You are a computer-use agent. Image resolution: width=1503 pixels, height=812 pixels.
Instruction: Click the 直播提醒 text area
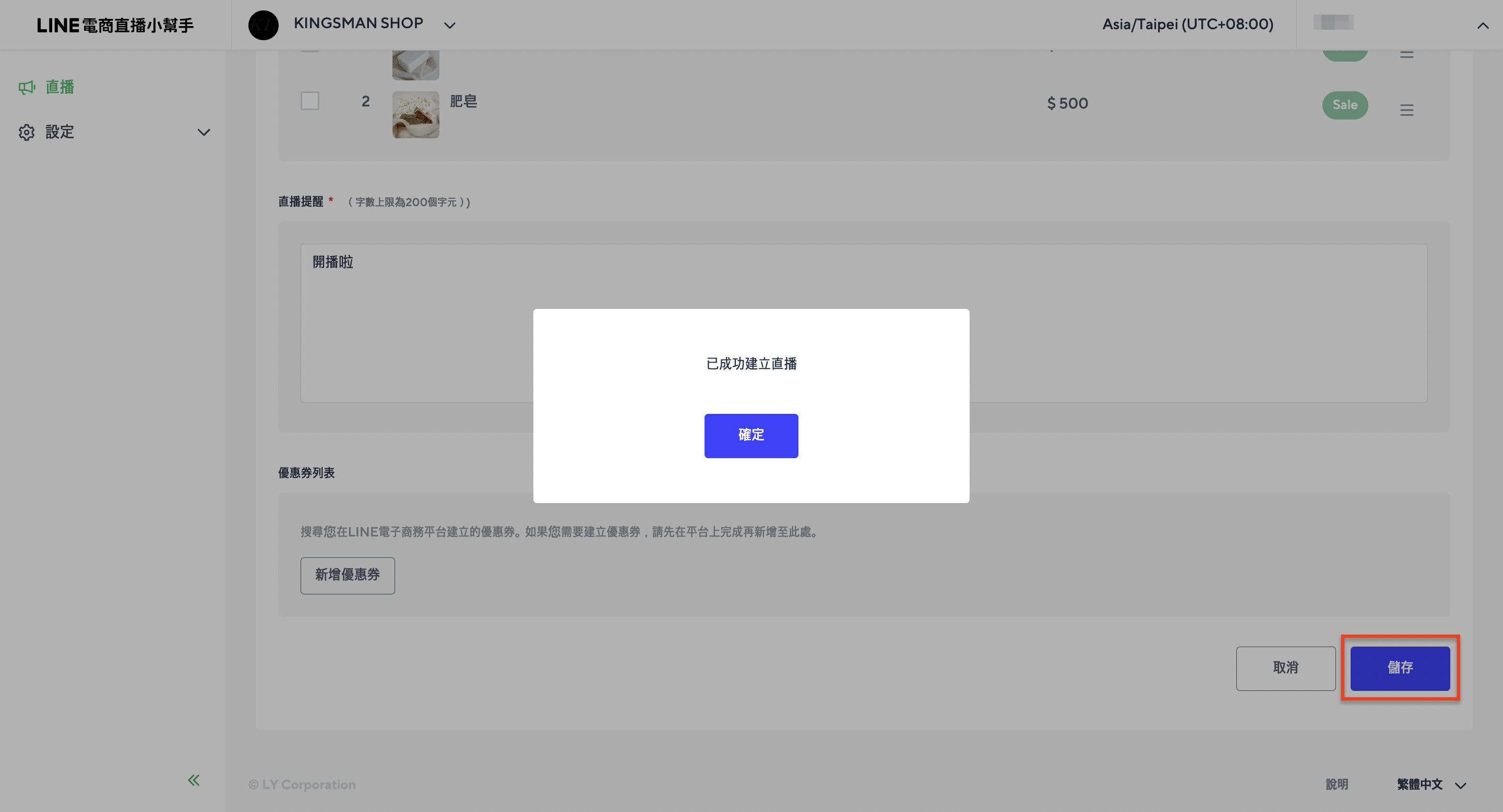pos(864,323)
